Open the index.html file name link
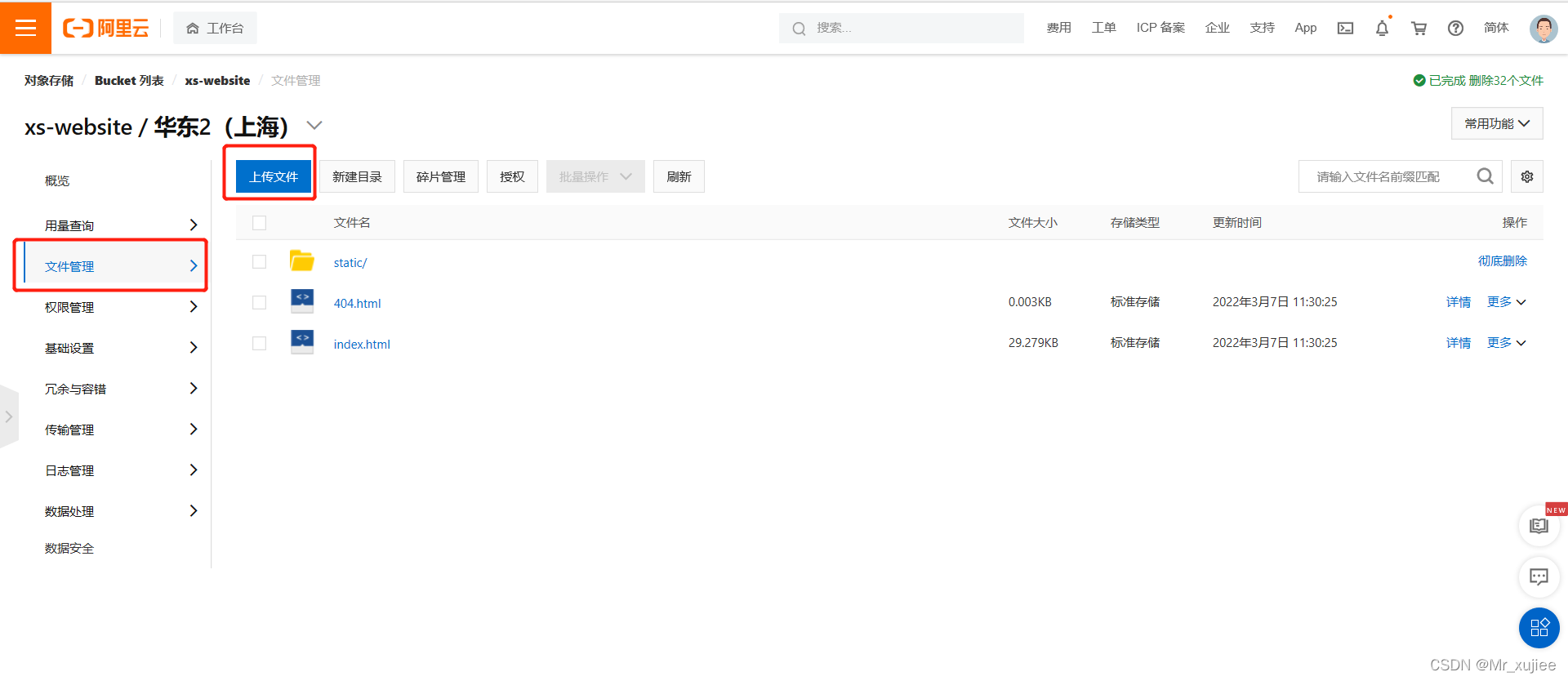This screenshot has height=681, width=1568. [x=362, y=345]
